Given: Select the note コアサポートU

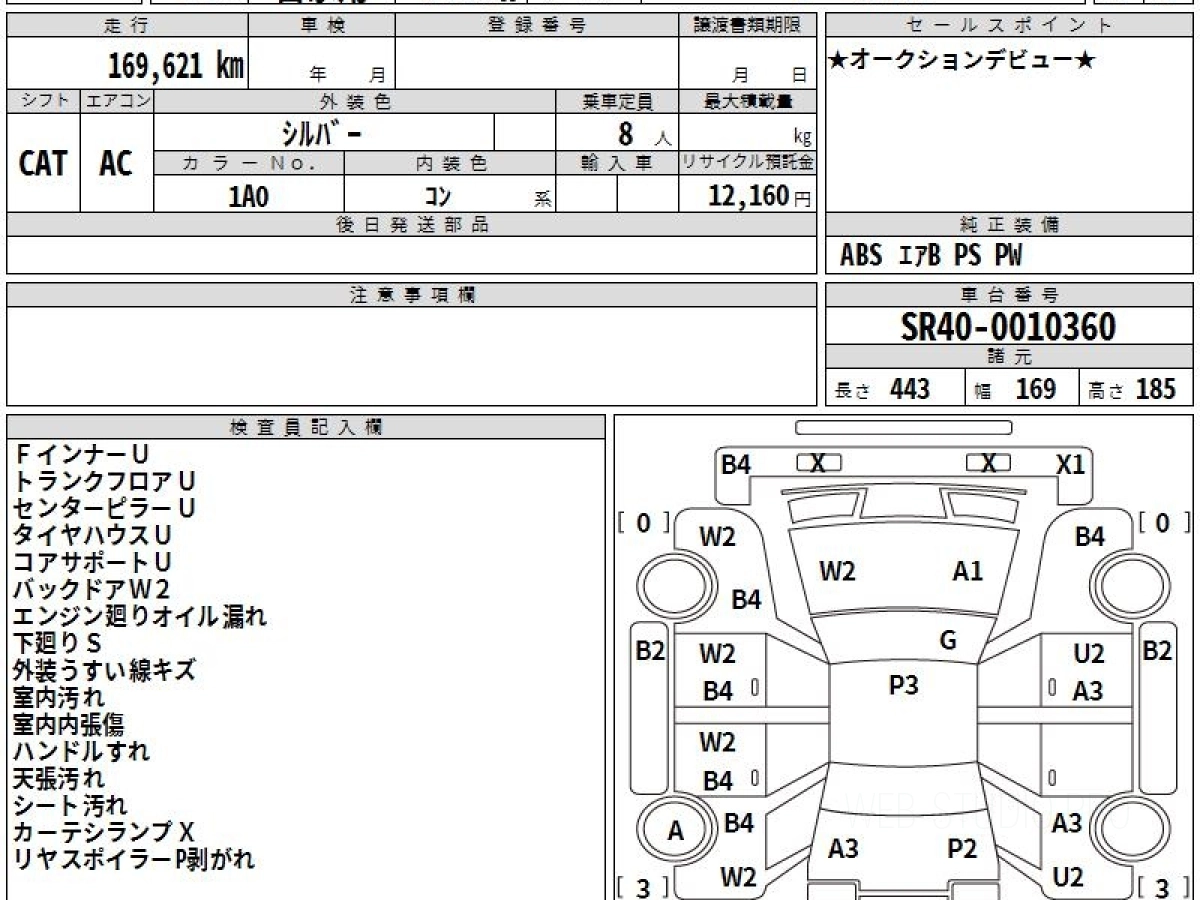Looking at the screenshot, I should pos(92,563).
